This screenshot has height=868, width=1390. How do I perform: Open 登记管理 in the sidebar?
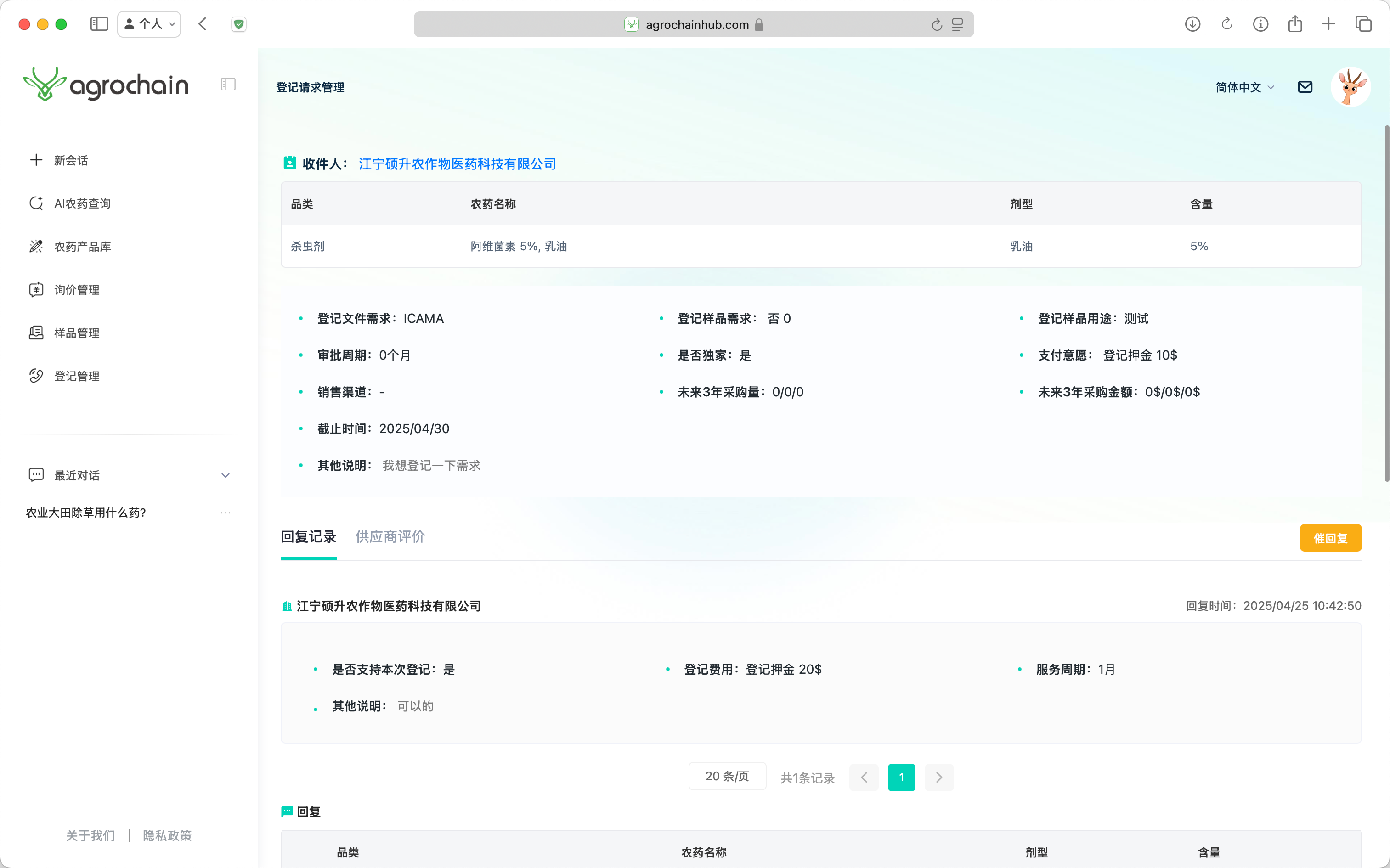pos(76,376)
